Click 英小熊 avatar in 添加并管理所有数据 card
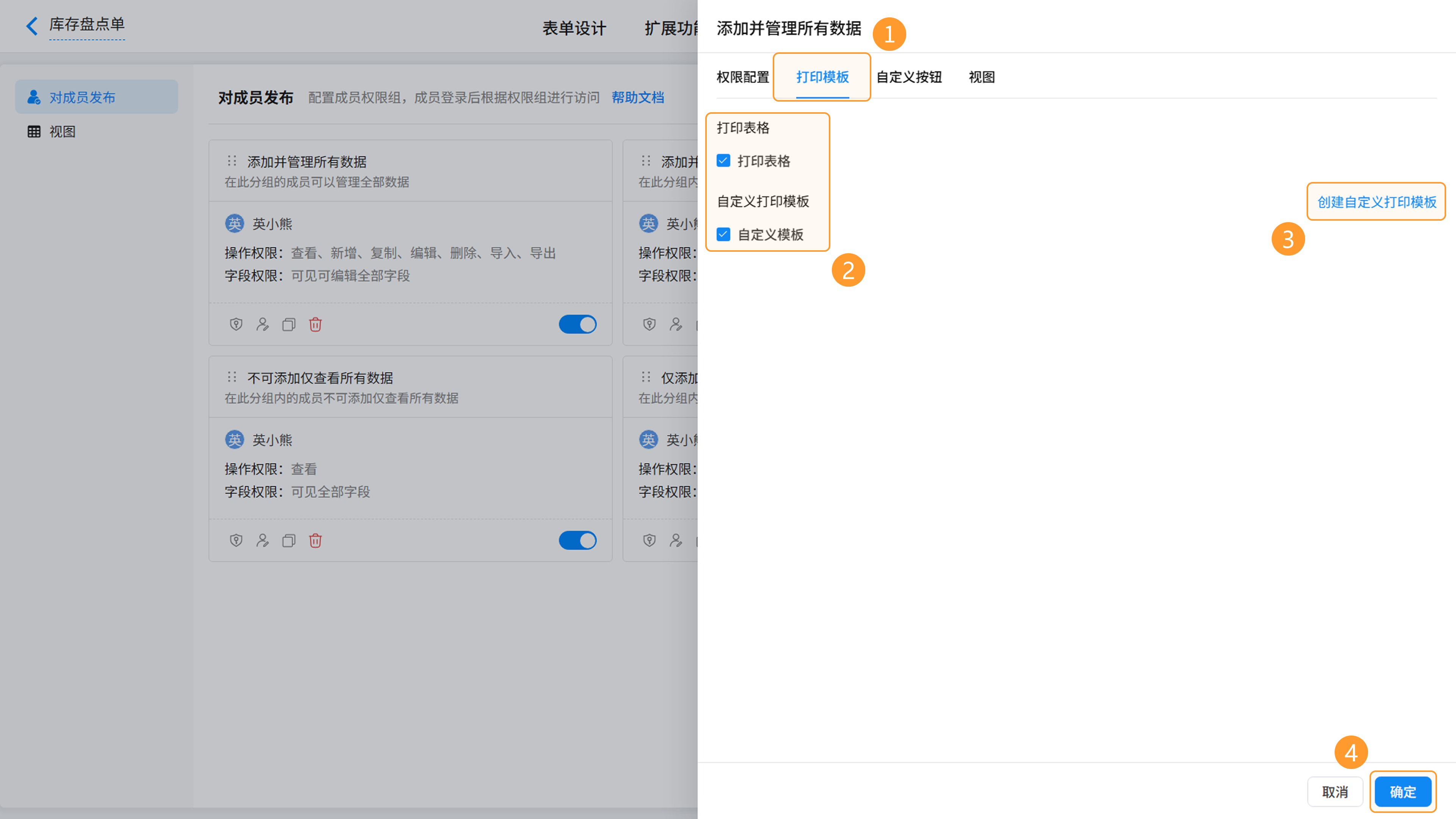Image resolution: width=1456 pixels, height=819 pixels. [235, 223]
